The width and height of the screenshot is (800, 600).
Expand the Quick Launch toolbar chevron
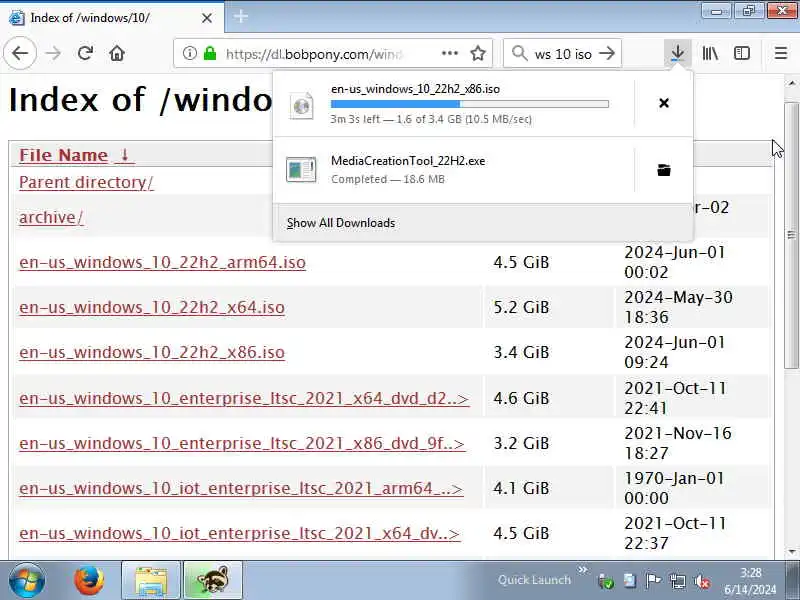pos(583,569)
